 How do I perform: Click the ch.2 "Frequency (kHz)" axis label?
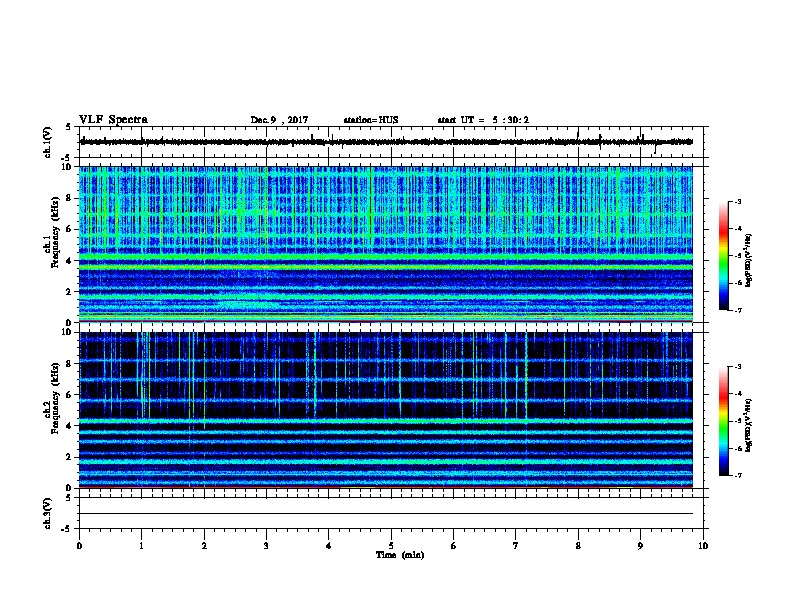(x=55, y=398)
